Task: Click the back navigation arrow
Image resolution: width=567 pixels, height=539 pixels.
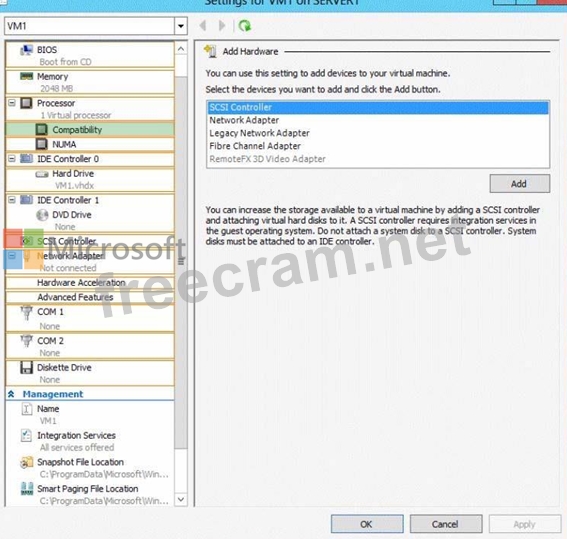Action: coord(203,26)
